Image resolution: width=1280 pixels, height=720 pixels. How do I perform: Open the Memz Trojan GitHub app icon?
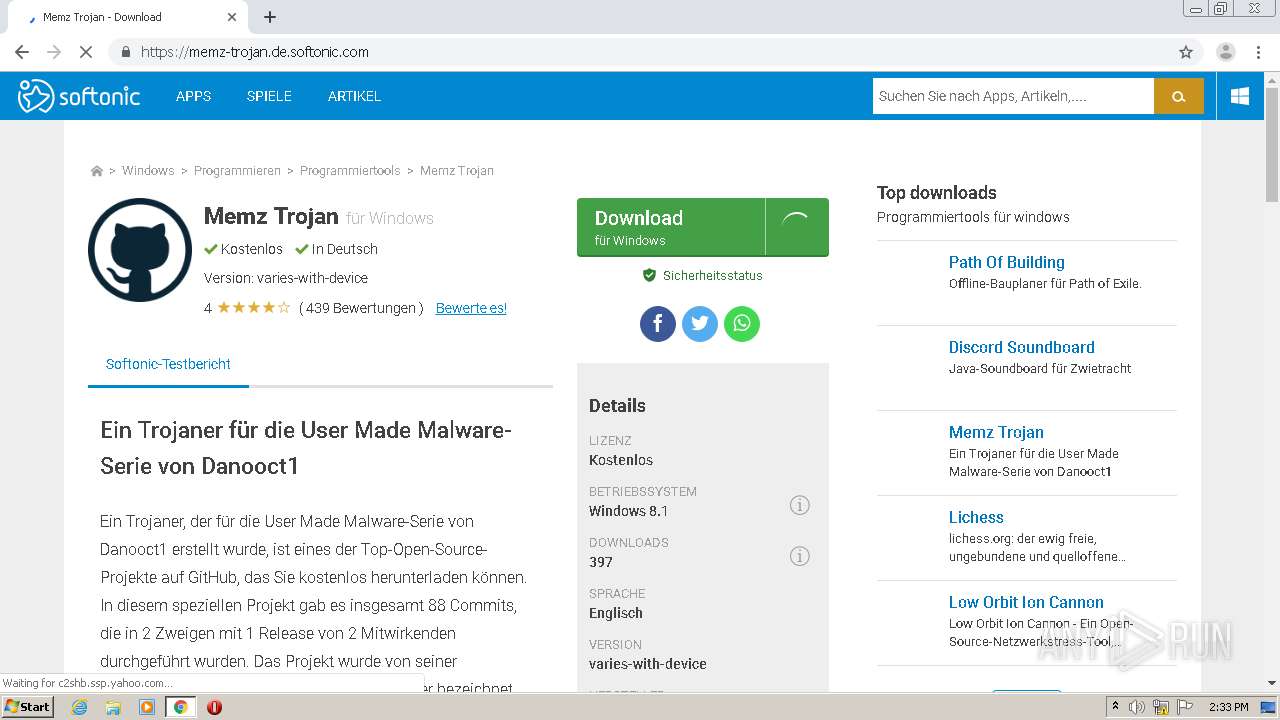(140, 250)
